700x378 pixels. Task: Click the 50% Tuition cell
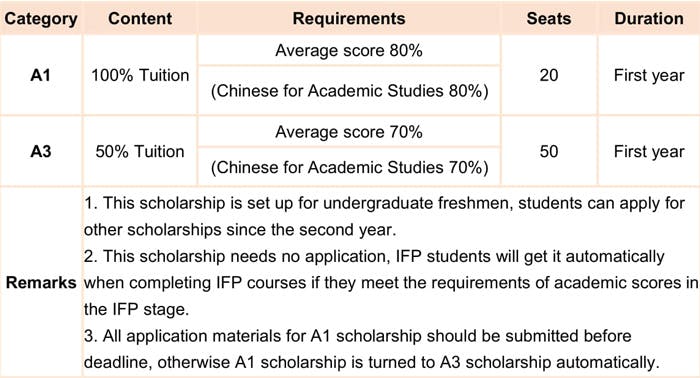pos(140,151)
